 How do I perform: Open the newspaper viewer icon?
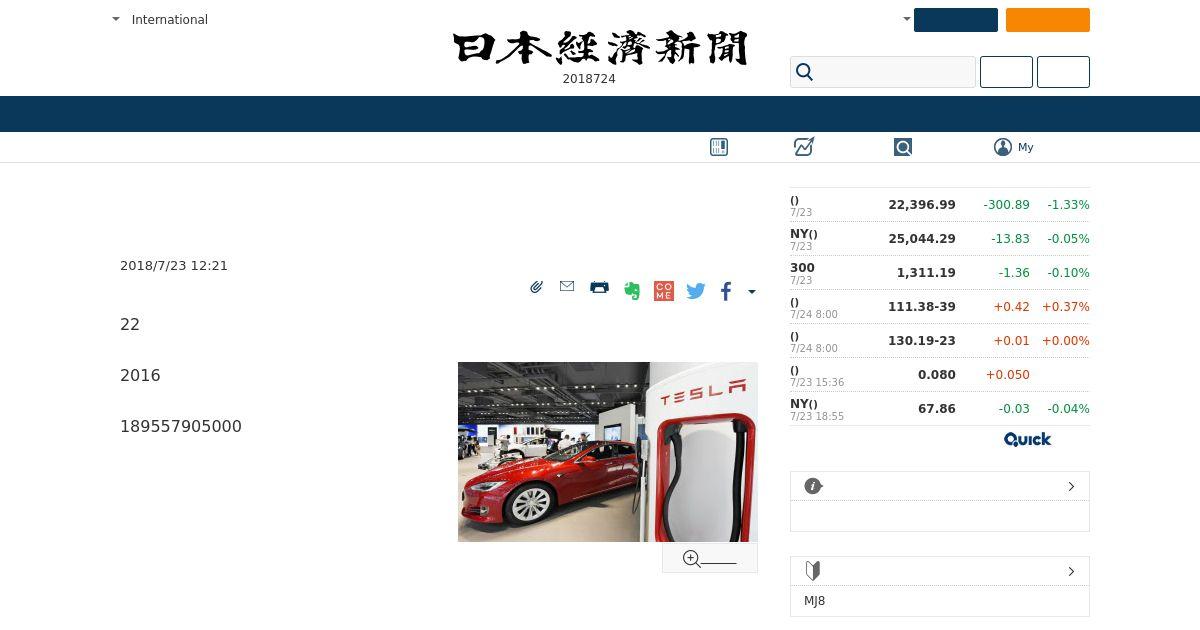coord(719,147)
